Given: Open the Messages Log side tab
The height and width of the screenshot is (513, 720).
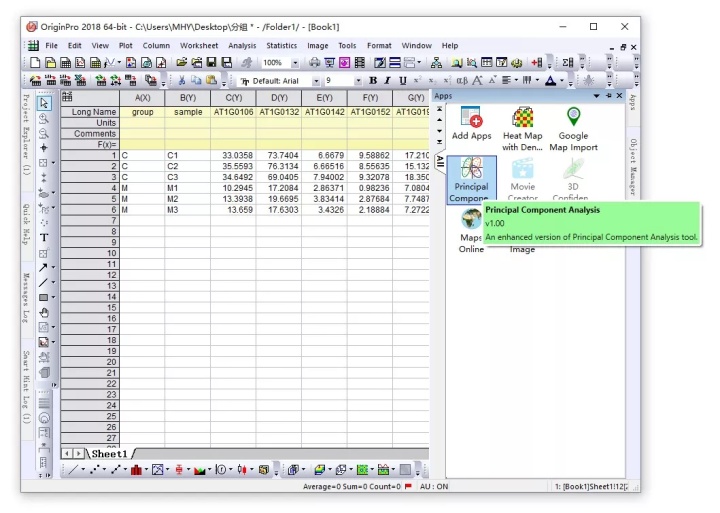Looking at the screenshot, I should (27, 298).
